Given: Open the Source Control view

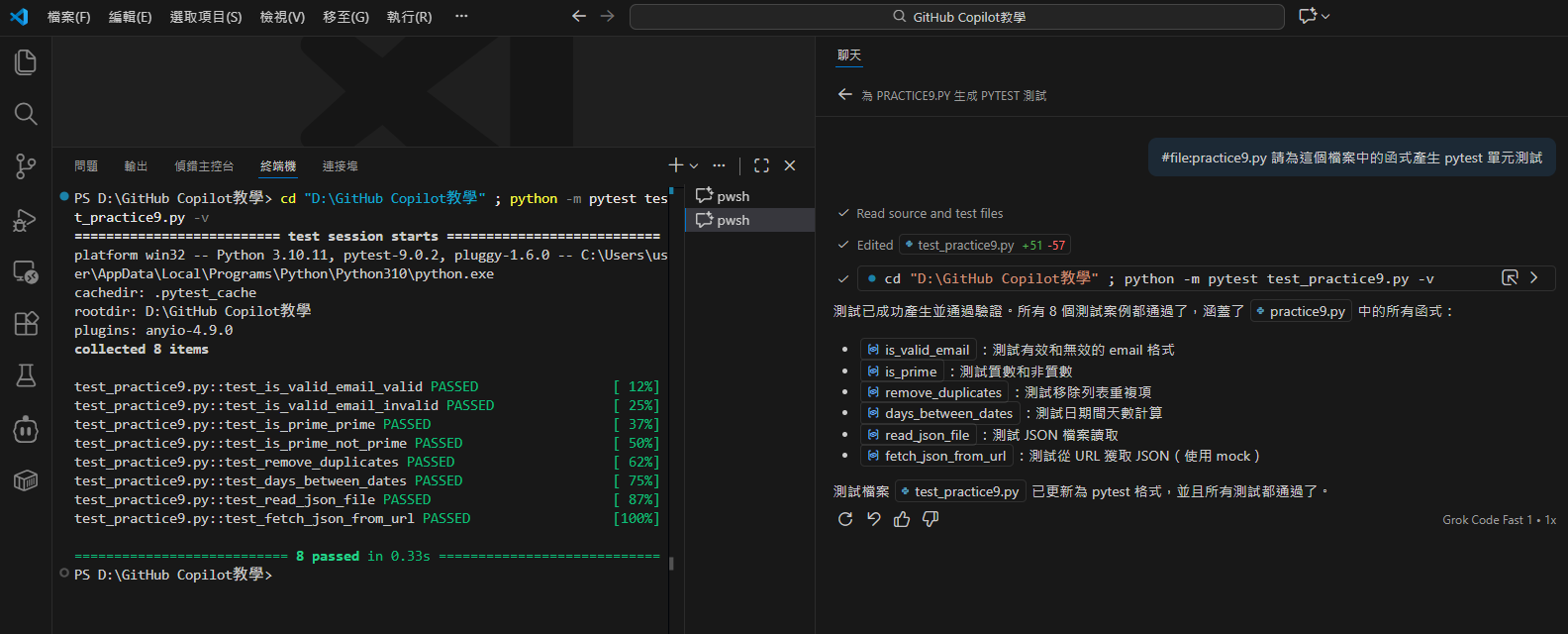Looking at the screenshot, I should [x=26, y=166].
